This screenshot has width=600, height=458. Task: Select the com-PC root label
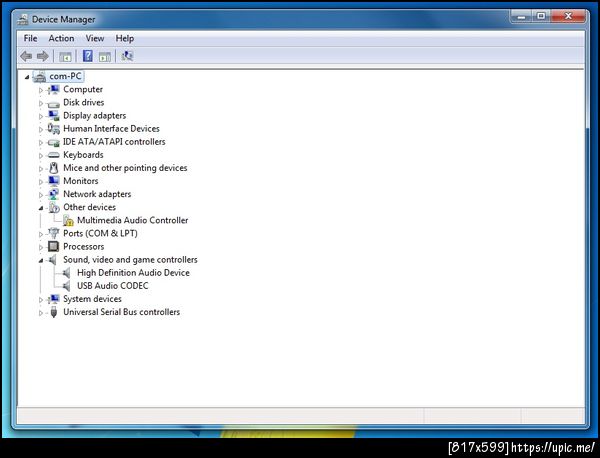pos(65,77)
